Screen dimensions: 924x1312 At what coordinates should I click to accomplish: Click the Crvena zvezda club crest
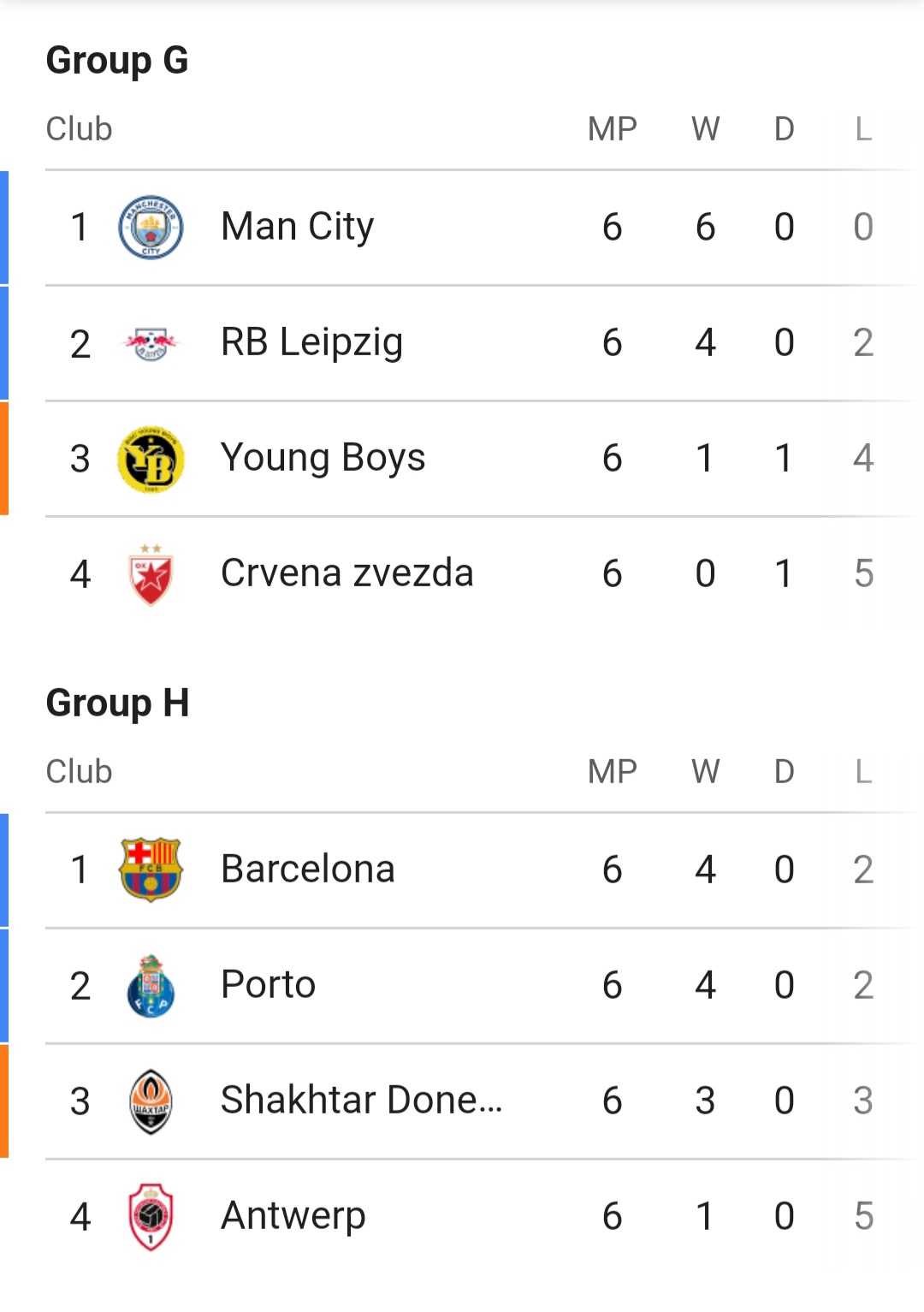pyautogui.click(x=151, y=574)
